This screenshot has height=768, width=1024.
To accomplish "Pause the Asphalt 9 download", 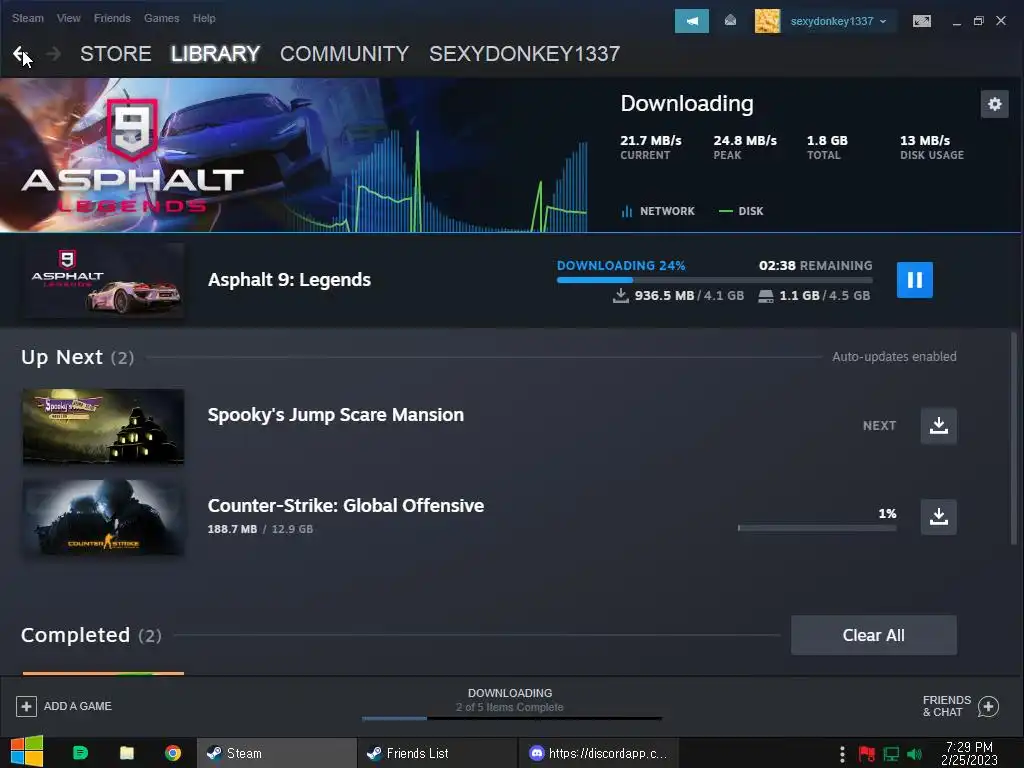I will click(x=914, y=280).
